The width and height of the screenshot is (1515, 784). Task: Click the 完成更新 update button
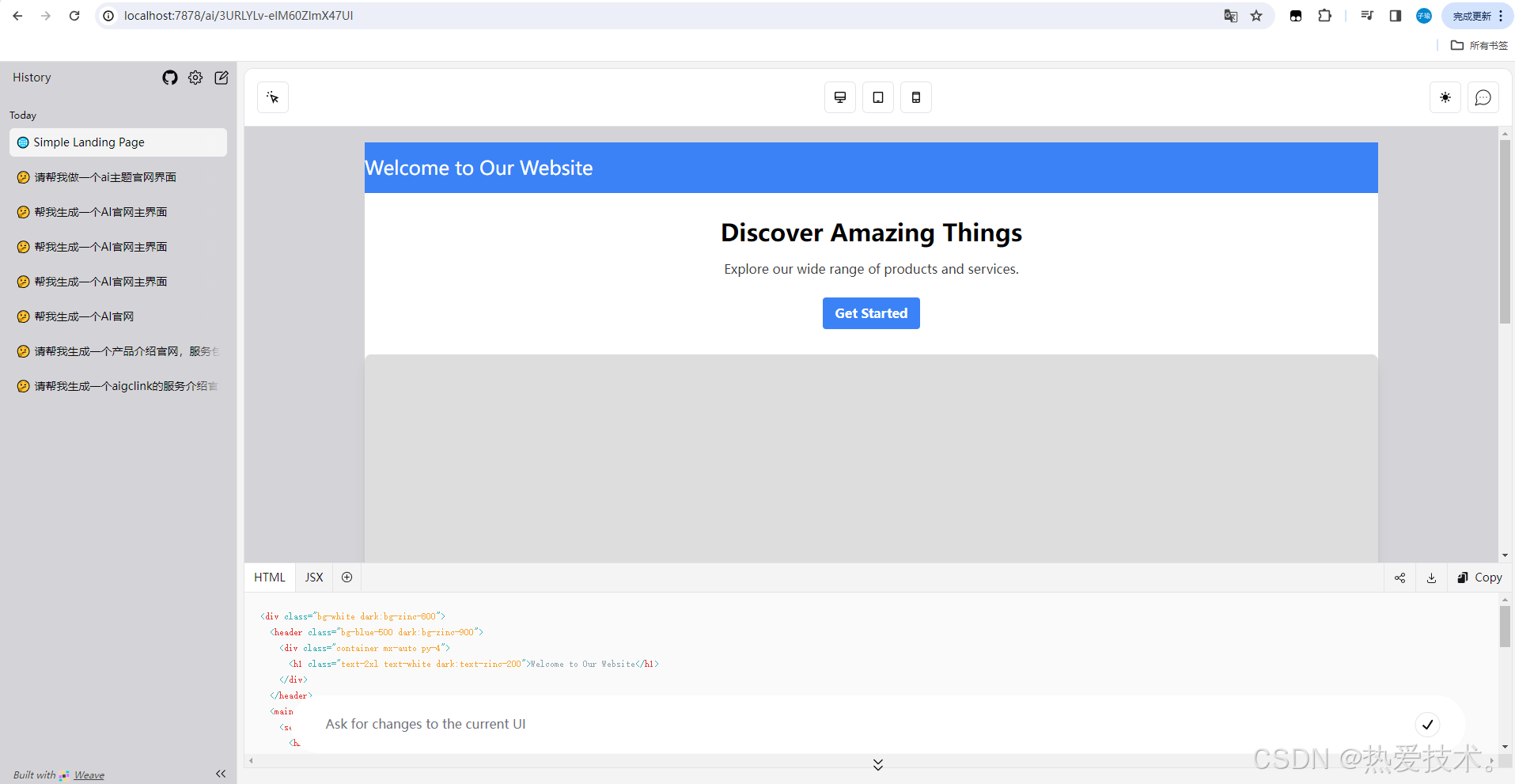pos(1476,16)
